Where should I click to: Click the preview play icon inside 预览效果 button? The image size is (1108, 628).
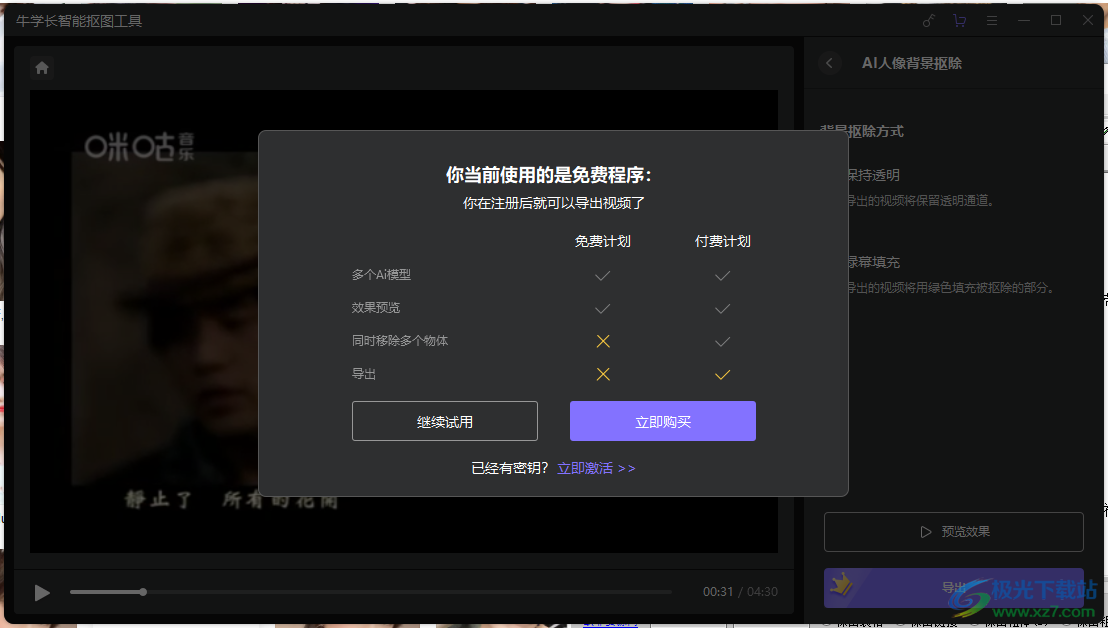(x=925, y=531)
